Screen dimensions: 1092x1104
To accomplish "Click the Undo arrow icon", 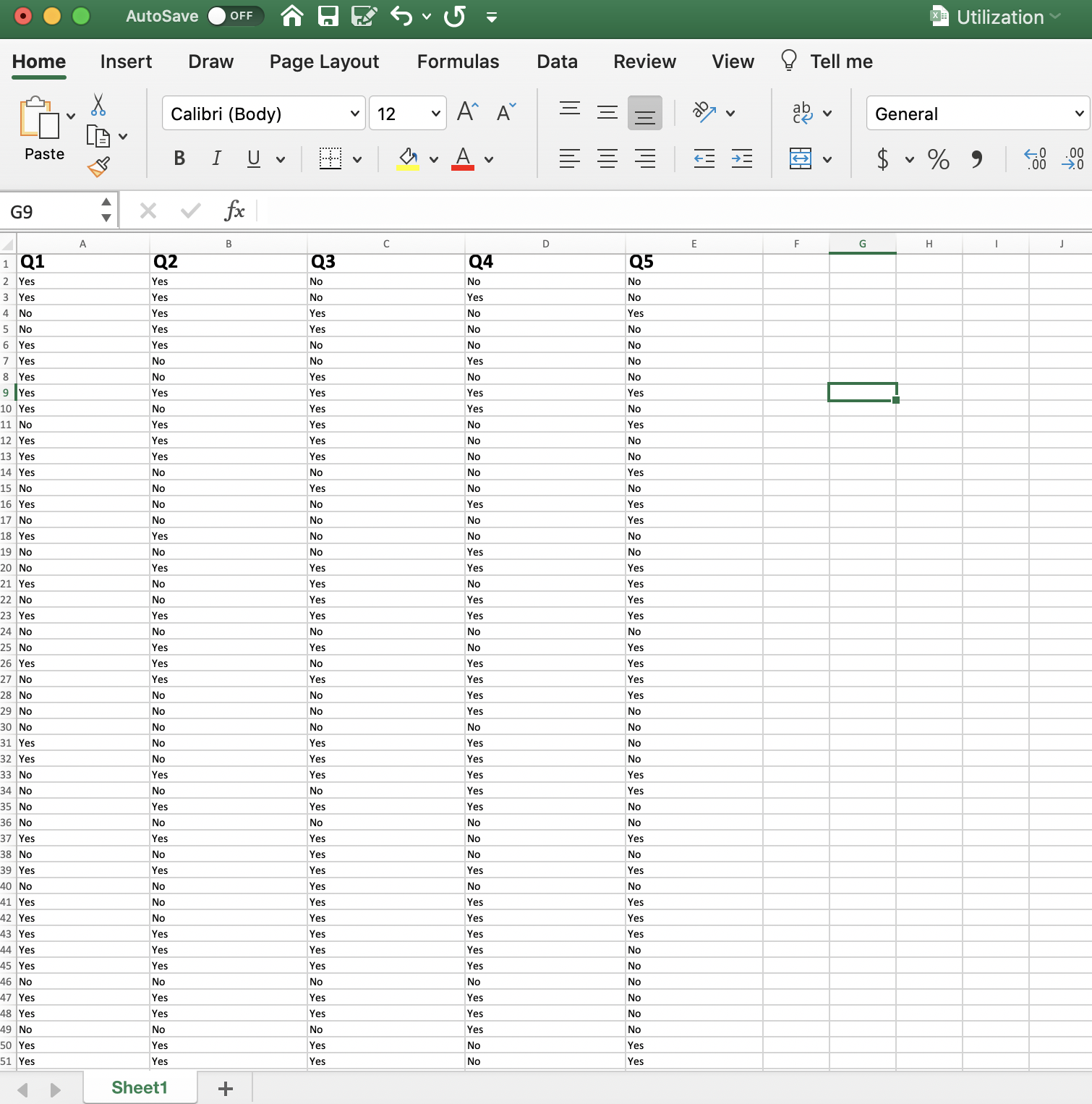I will point(401,16).
